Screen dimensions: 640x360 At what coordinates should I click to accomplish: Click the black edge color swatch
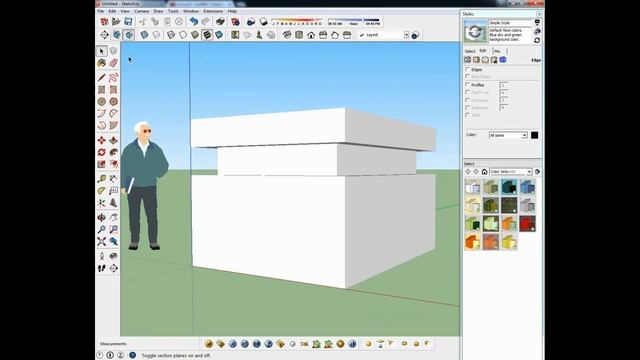(534, 135)
